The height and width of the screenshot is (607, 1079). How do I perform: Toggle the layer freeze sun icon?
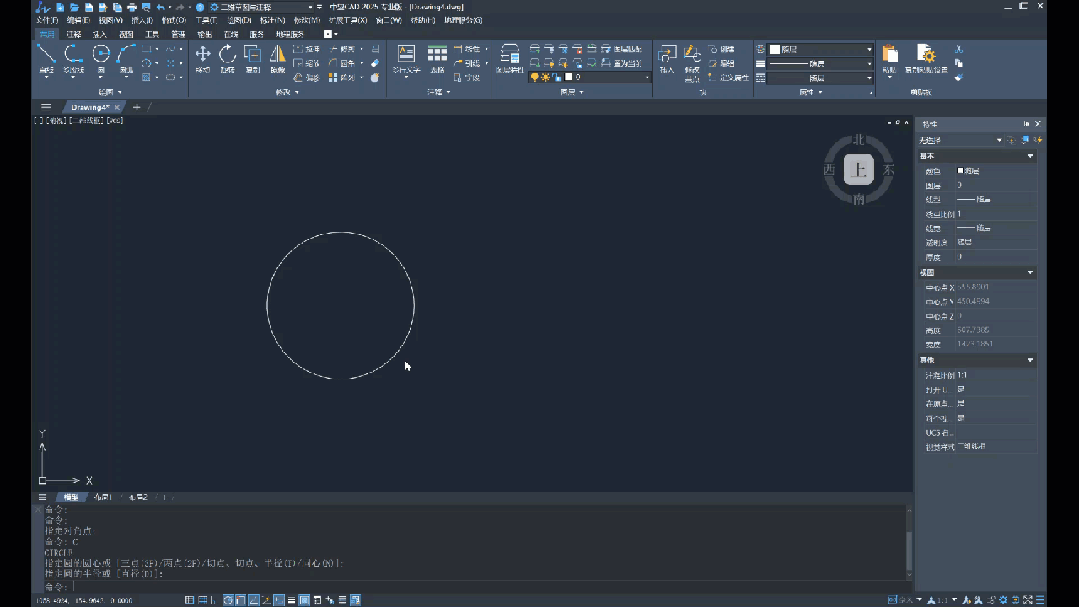[545, 77]
